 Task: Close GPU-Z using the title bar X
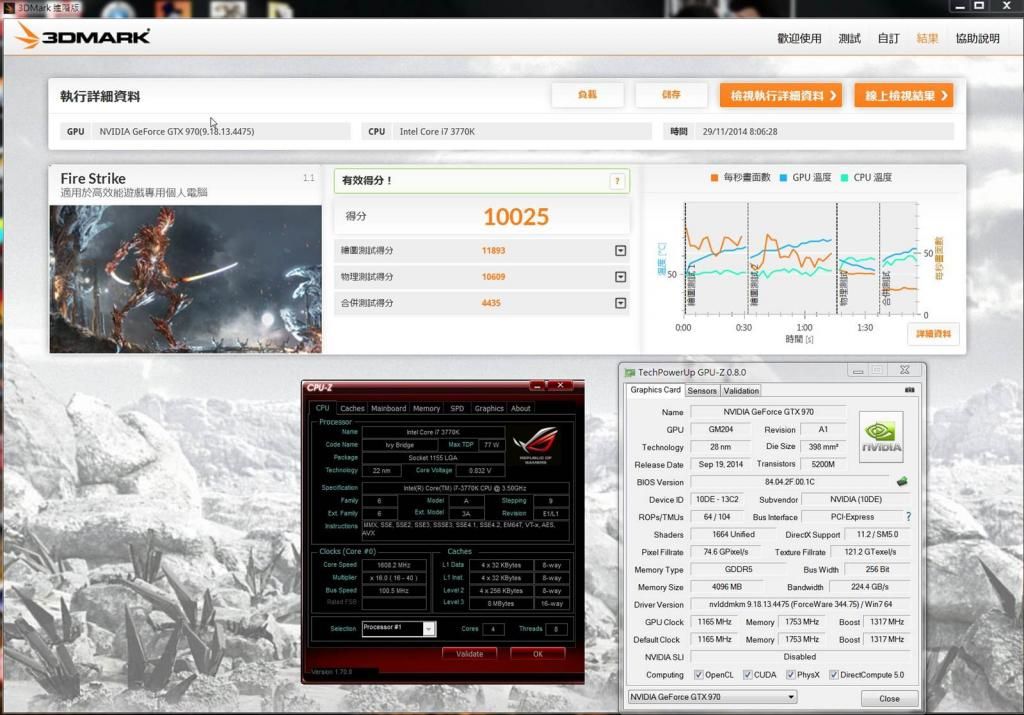(x=904, y=370)
